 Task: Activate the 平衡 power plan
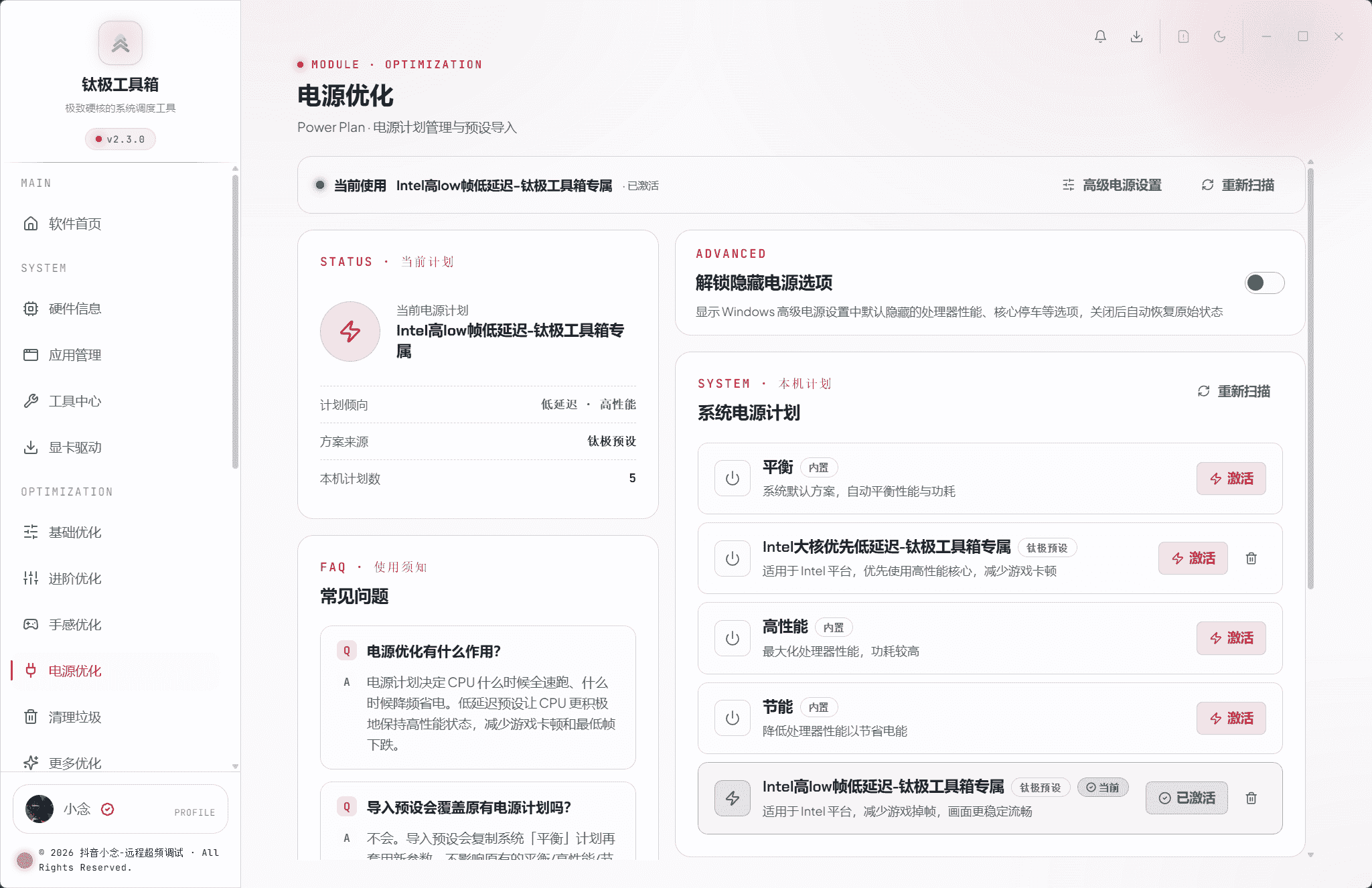[1231, 479]
